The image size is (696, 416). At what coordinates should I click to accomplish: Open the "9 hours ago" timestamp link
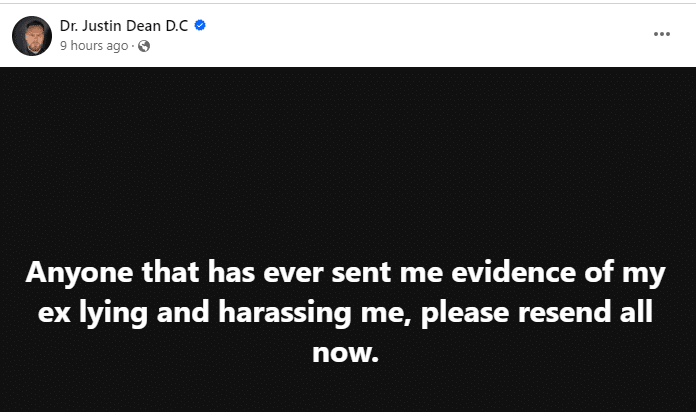point(93,46)
